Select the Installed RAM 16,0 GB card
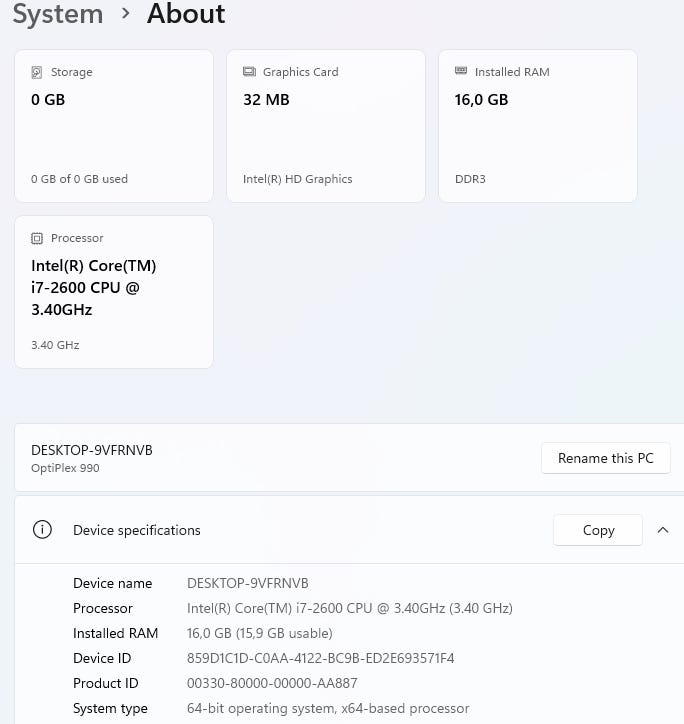Viewport: 684px width, 724px height. click(538, 126)
